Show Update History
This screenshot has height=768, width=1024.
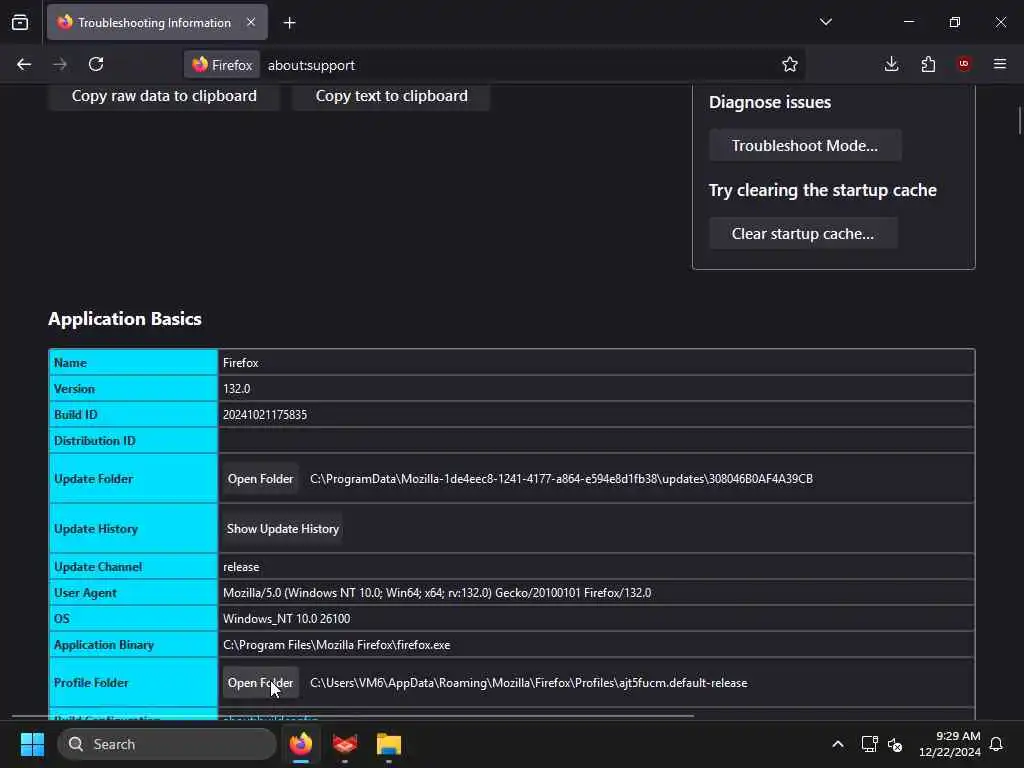pos(283,529)
